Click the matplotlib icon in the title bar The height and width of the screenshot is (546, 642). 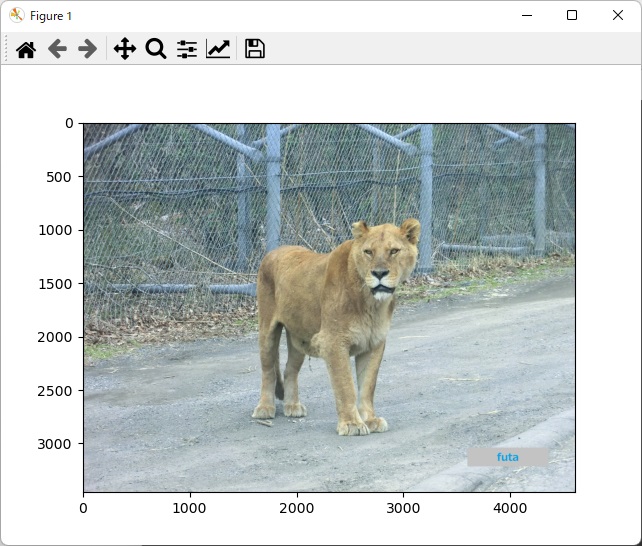coord(16,16)
